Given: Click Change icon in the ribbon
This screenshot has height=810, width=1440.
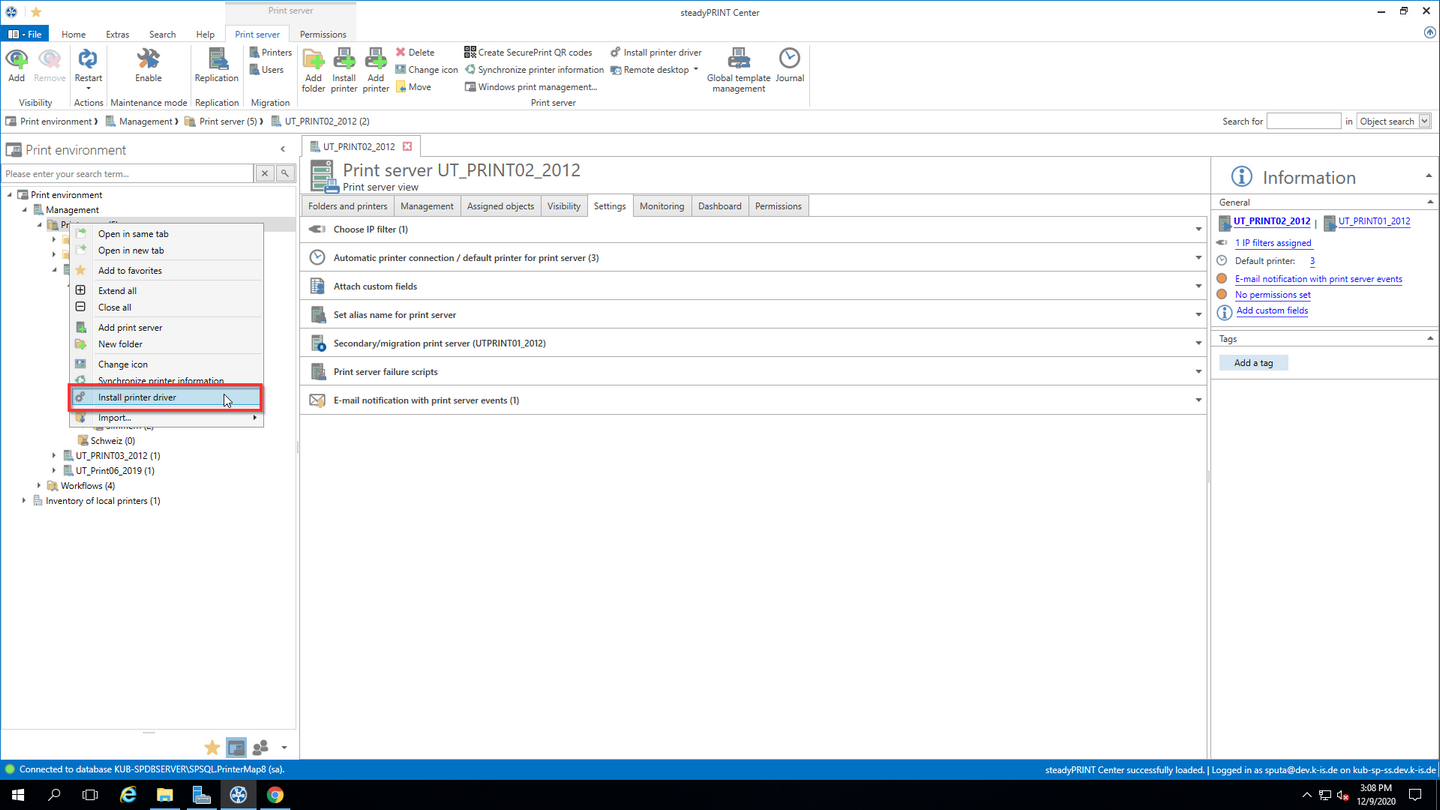Looking at the screenshot, I should point(427,70).
